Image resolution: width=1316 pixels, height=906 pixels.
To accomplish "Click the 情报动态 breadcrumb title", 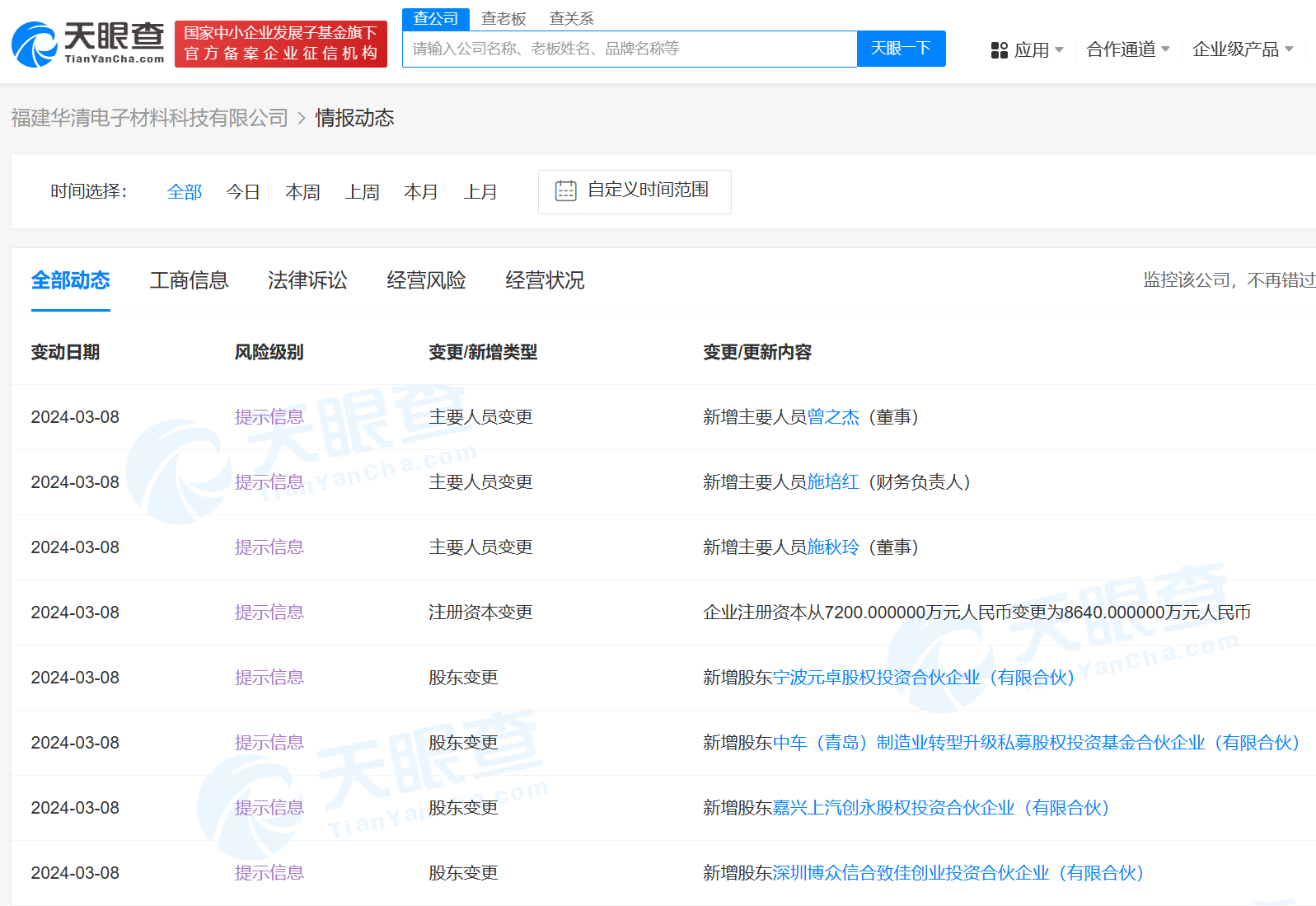I will point(354,118).
